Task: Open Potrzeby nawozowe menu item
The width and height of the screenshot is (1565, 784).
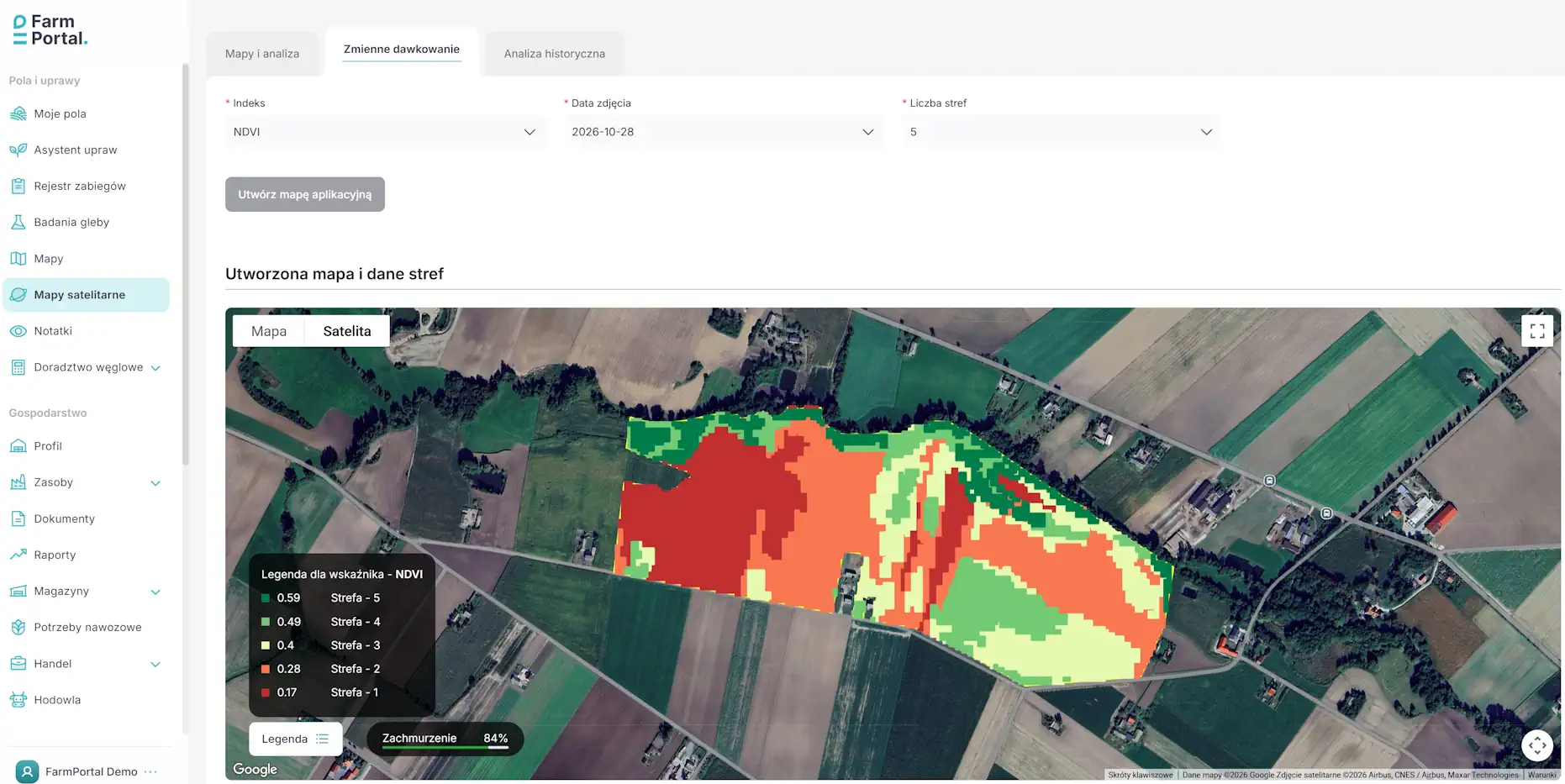Action: click(x=86, y=627)
